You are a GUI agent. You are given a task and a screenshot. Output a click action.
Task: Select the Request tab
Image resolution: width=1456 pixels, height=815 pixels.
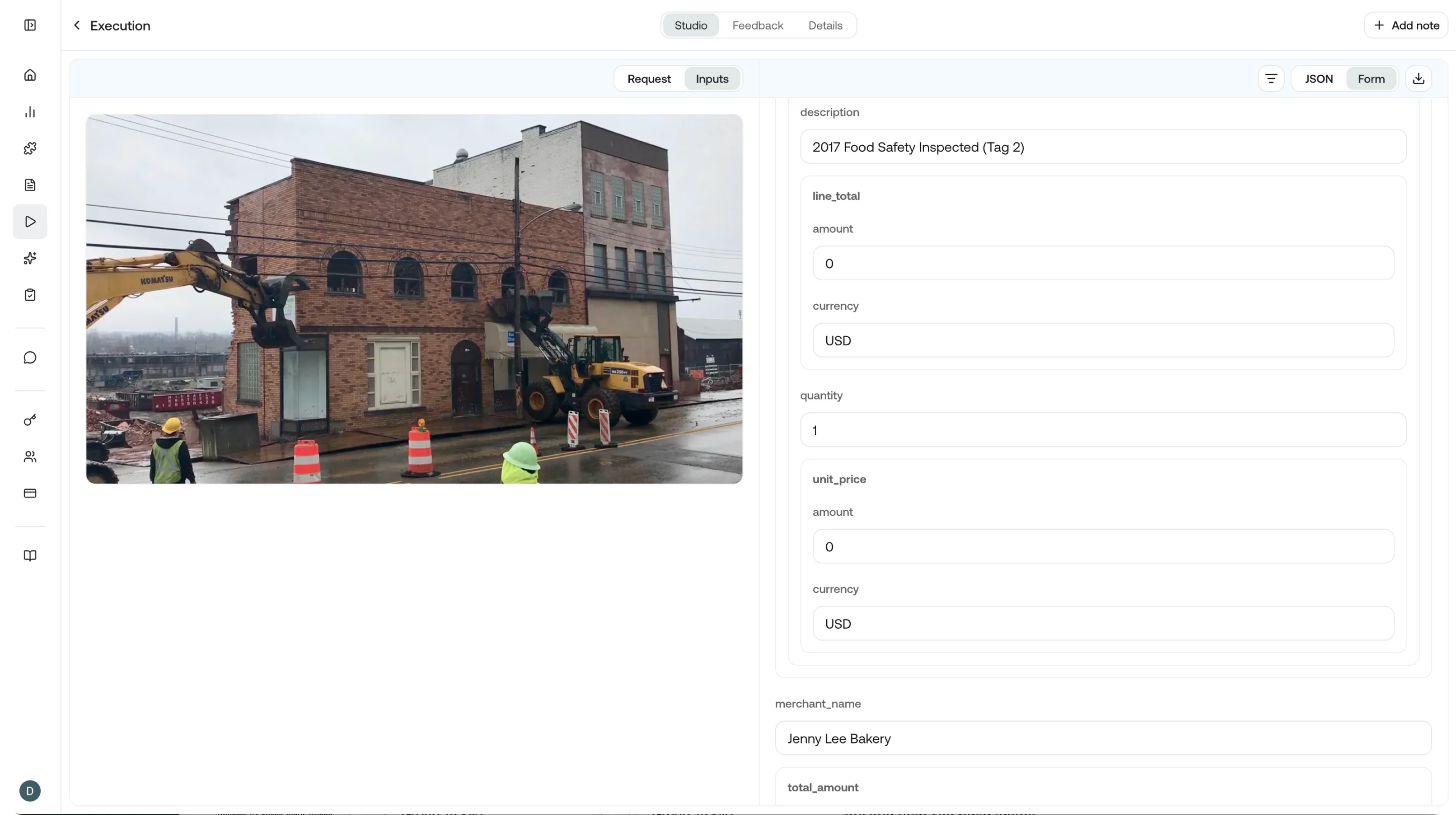click(649, 78)
